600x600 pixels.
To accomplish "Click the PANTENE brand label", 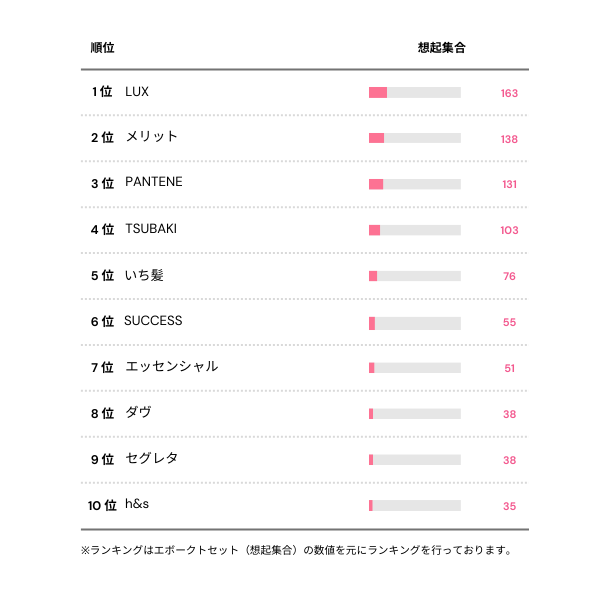I will point(154,182).
